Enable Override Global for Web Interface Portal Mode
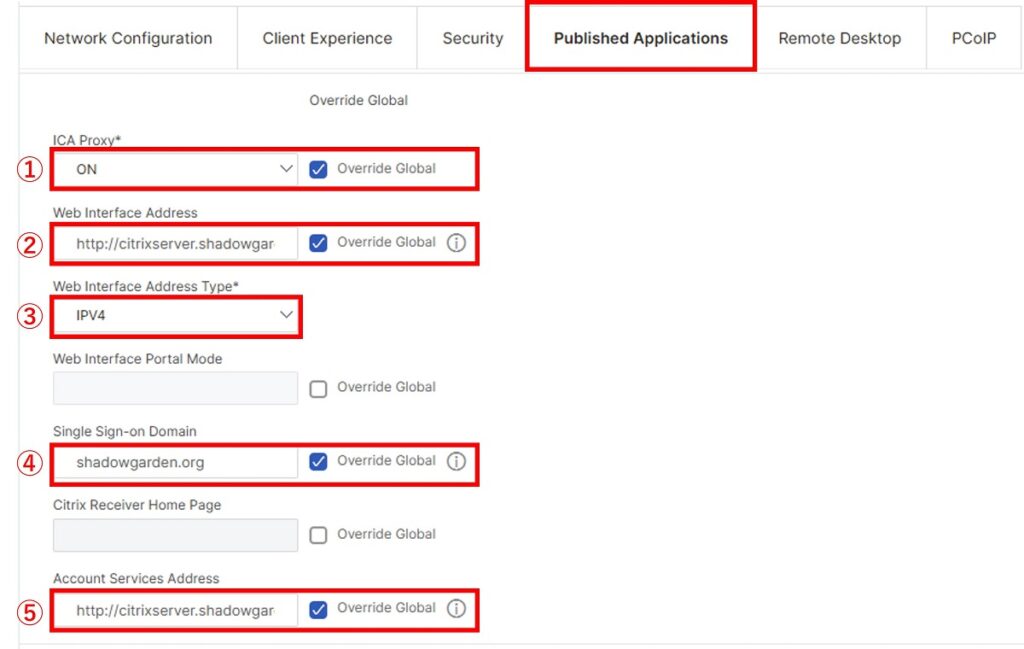 tap(318, 387)
